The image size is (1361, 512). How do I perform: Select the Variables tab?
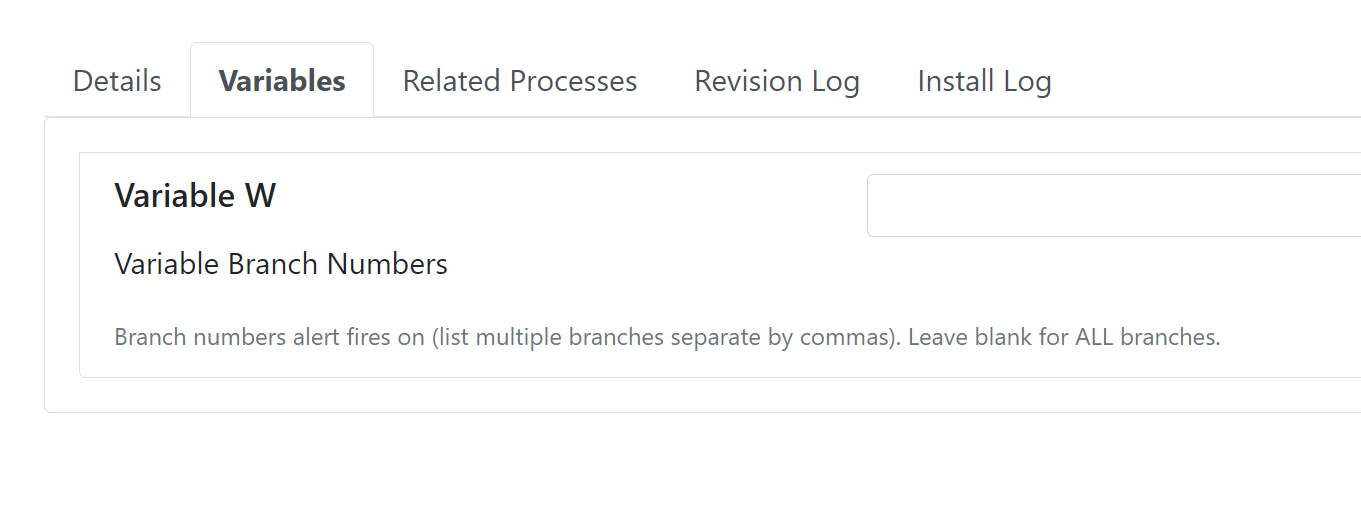pos(282,81)
